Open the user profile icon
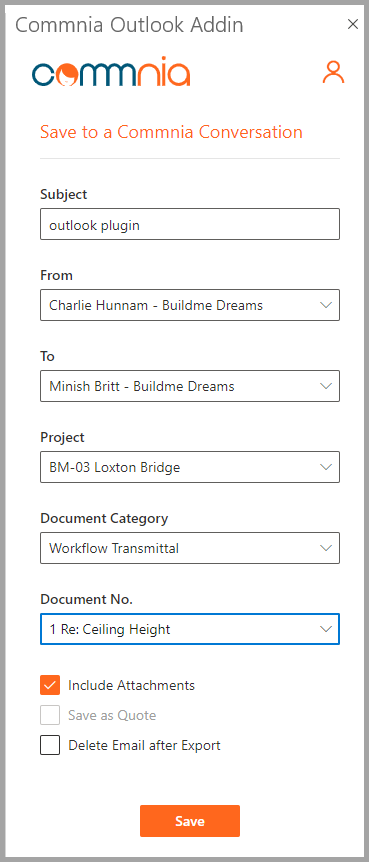369x862 pixels. pos(333,72)
